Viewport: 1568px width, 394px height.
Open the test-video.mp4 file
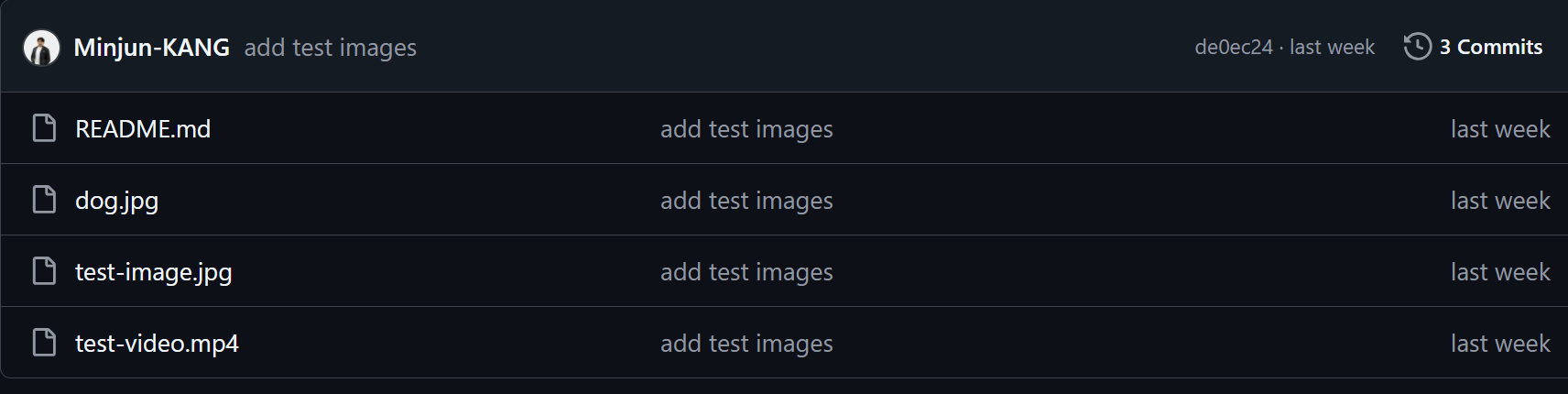[x=157, y=344]
